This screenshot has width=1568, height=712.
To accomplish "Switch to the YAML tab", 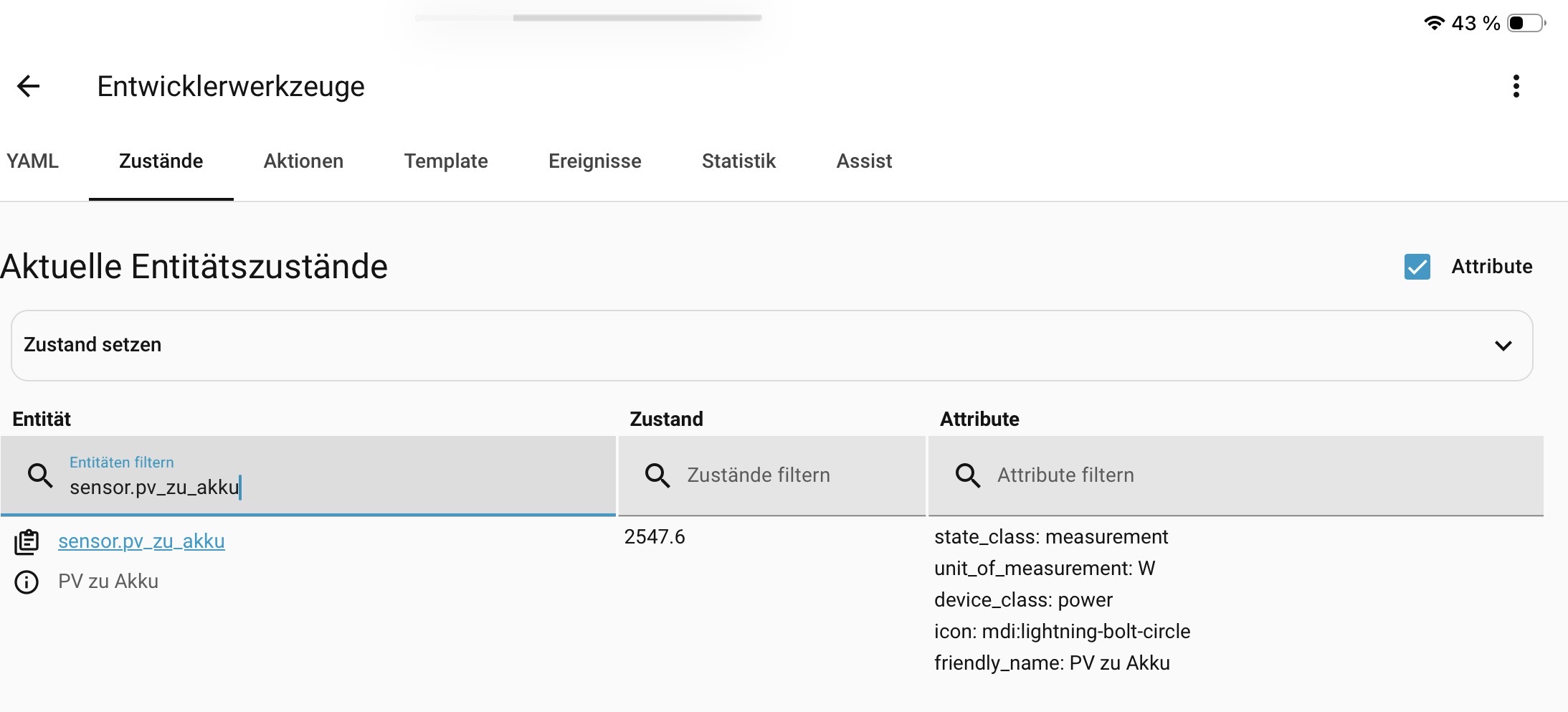I will (x=33, y=161).
